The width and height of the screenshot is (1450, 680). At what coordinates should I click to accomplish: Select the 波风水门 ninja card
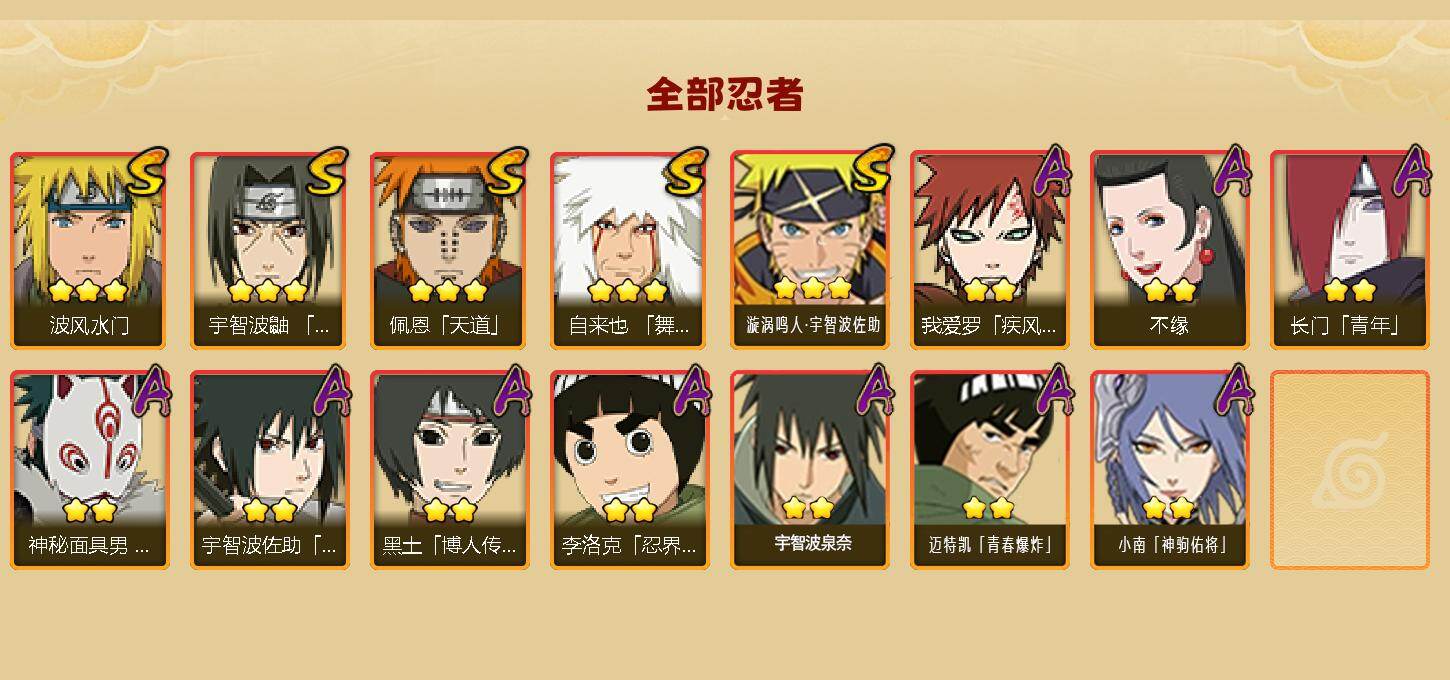[x=89, y=250]
